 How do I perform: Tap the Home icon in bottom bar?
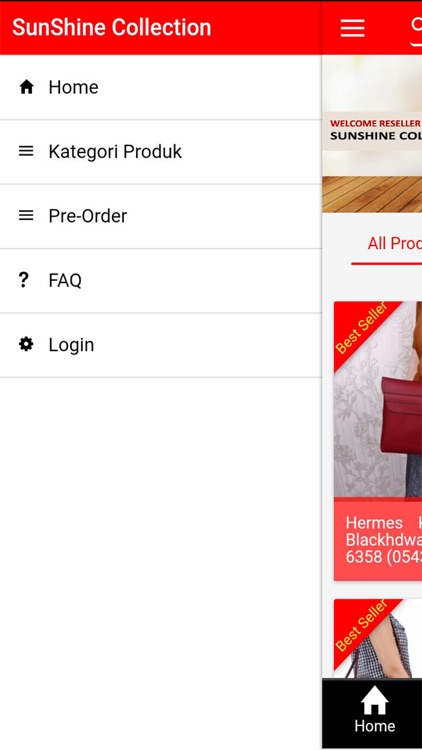pyautogui.click(x=375, y=700)
